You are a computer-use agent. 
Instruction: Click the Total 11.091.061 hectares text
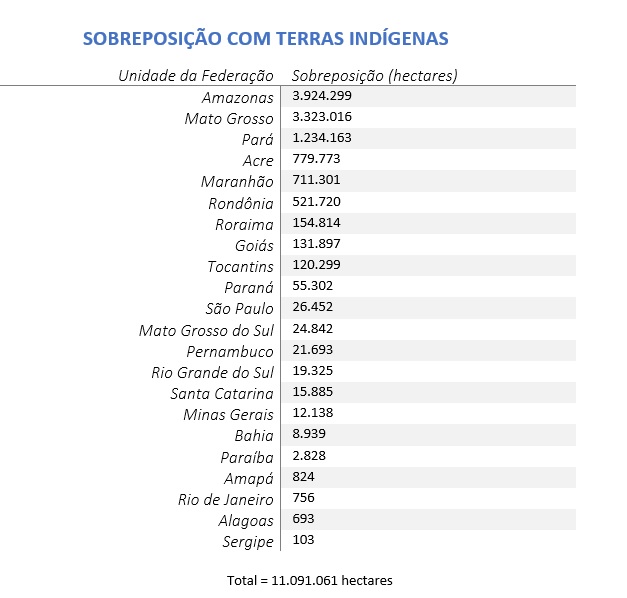coord(310,580)
